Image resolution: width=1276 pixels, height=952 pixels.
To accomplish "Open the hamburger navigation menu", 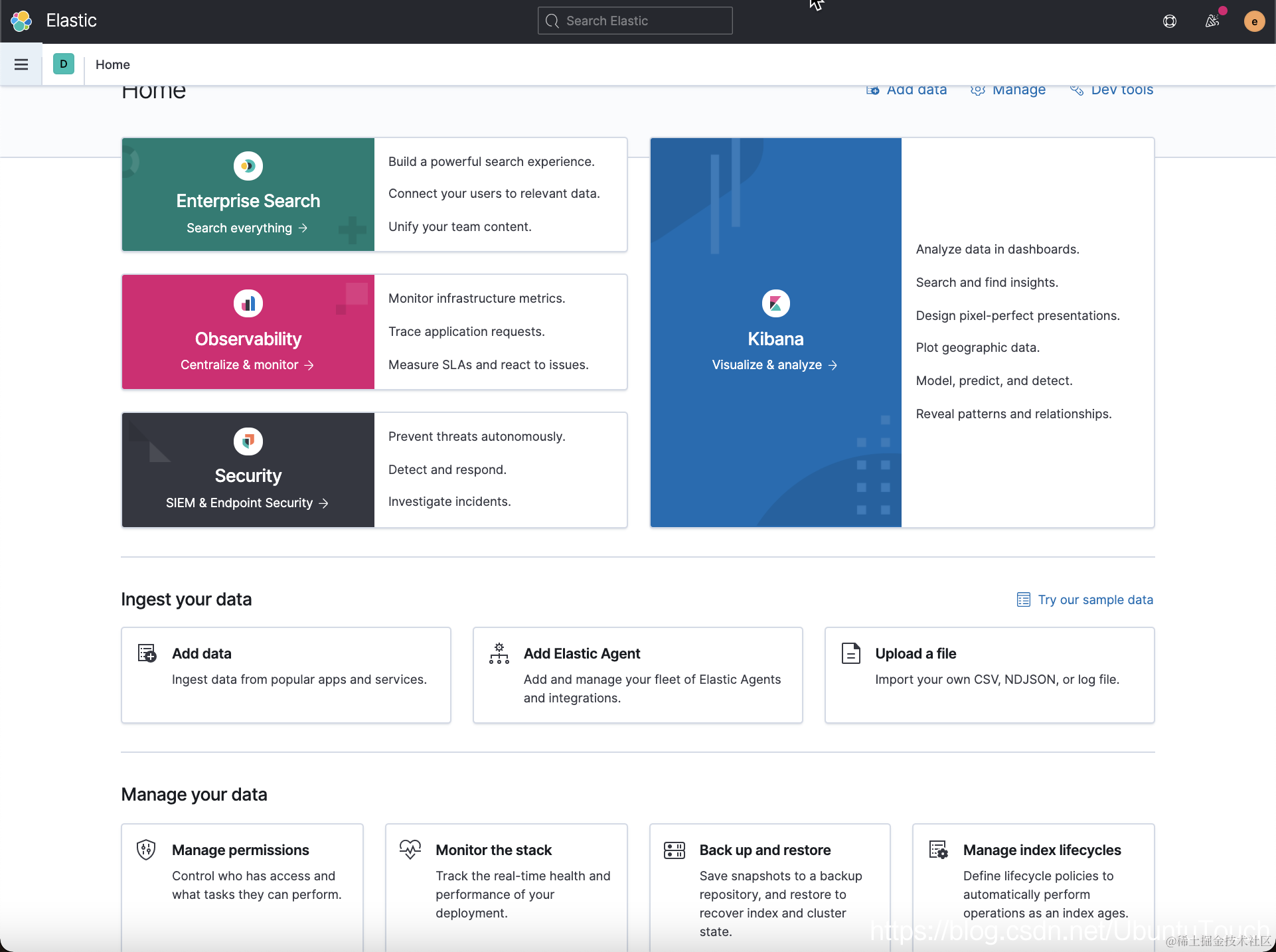I will coord(21,64).
